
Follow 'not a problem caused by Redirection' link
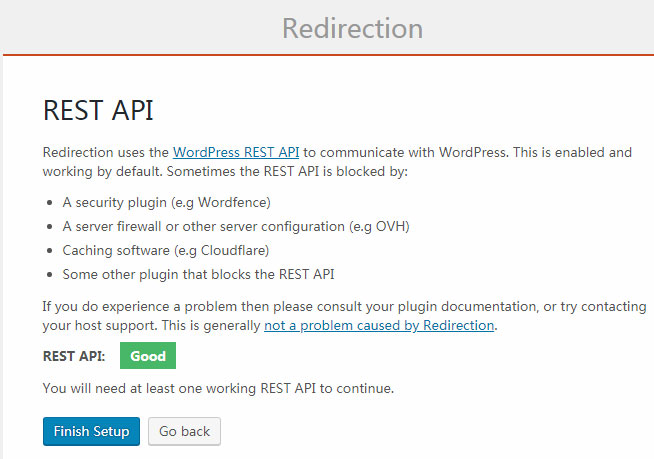(379, 325)
